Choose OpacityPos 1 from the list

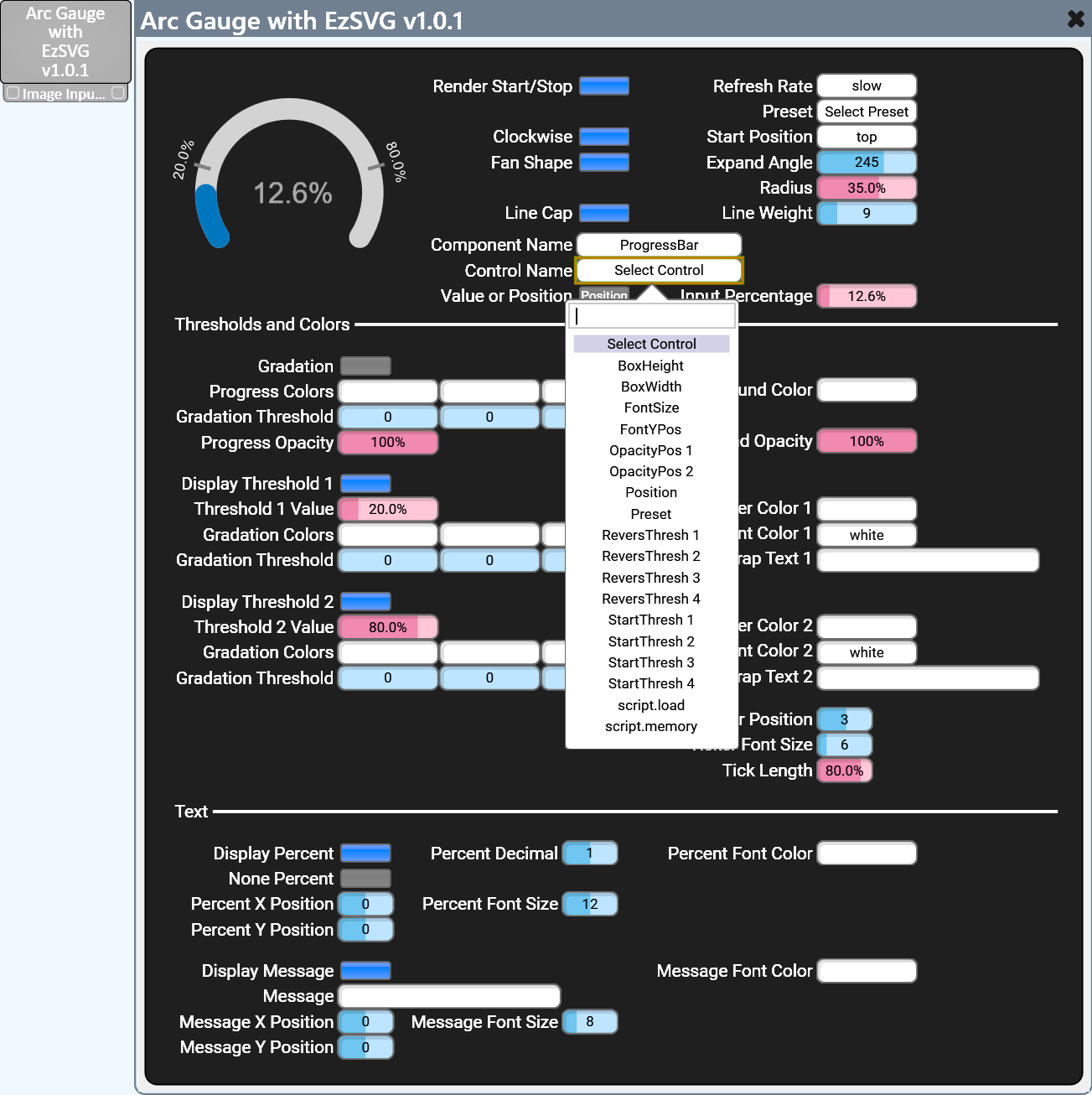click(651, 450)
